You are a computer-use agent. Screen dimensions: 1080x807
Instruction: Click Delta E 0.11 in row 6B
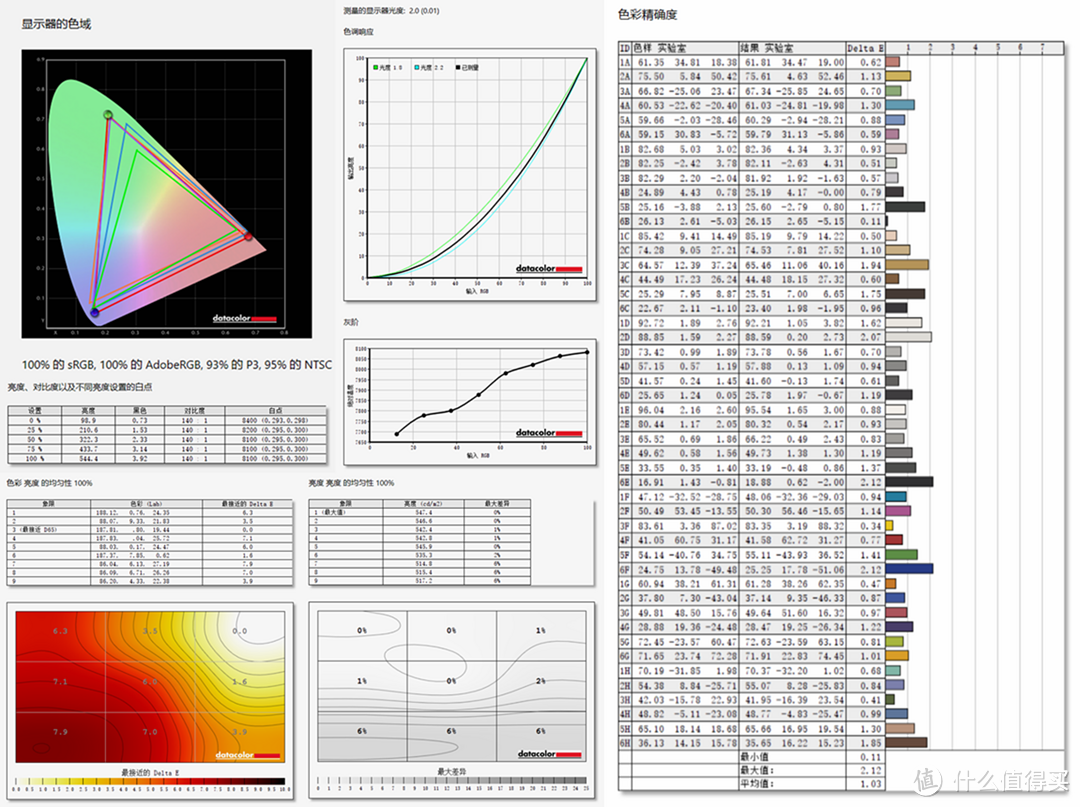(871, 221)
